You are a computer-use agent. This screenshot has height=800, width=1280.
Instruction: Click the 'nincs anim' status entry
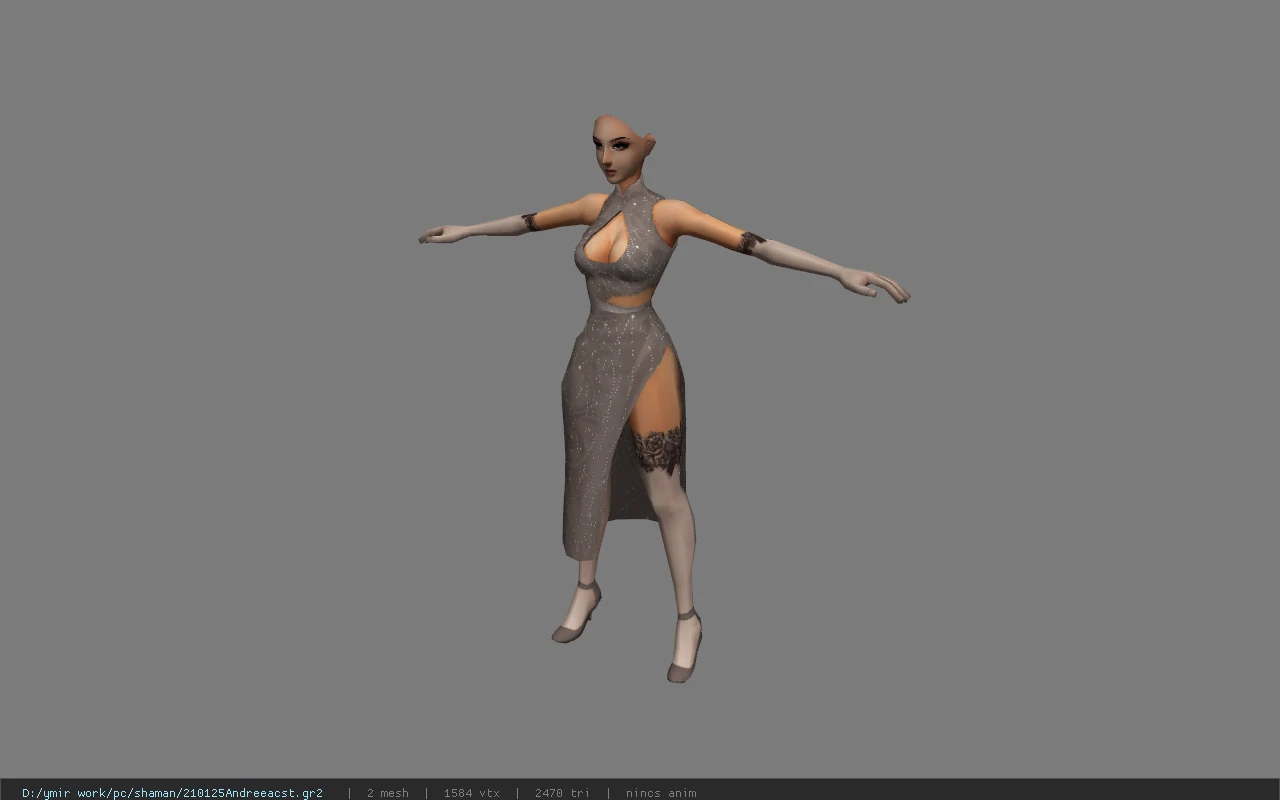[661, 793]
